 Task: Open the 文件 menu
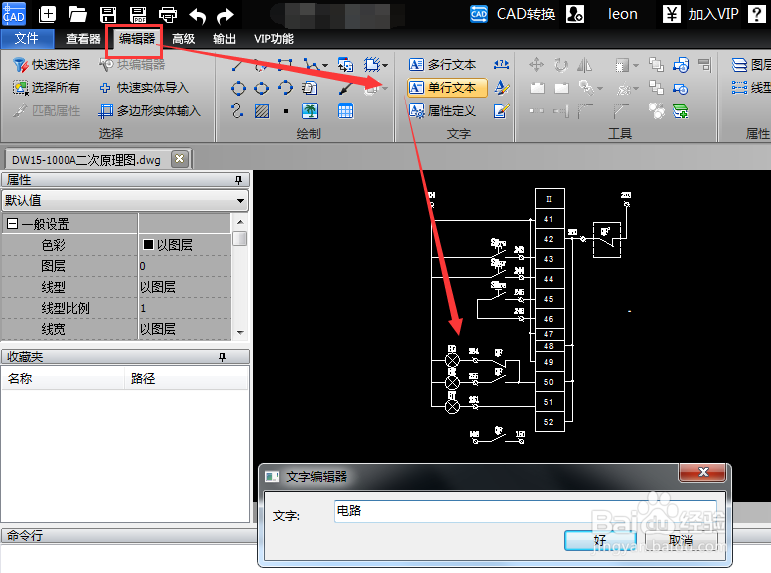pyautogui.click(x=27, y=38)
